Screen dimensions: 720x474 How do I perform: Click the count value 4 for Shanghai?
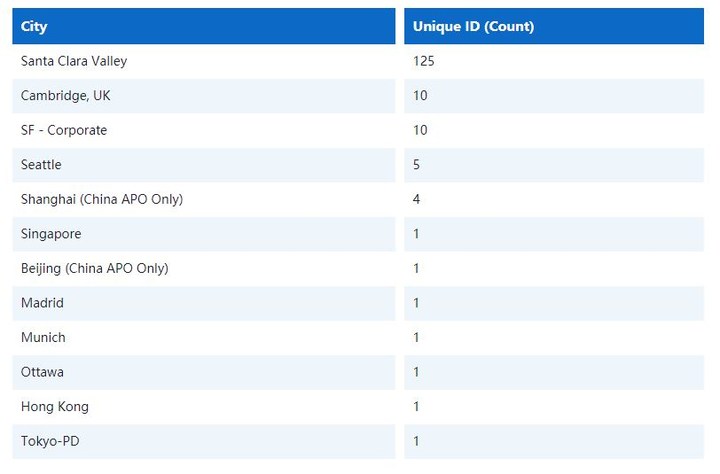point(416,199)
